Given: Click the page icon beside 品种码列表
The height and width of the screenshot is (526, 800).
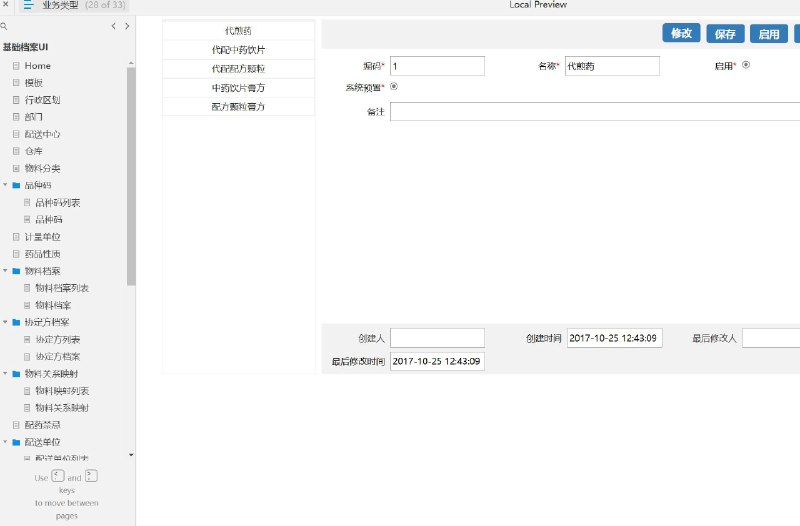Looking at the screenshot, I should pyautogui.click(x=27, y=203).
